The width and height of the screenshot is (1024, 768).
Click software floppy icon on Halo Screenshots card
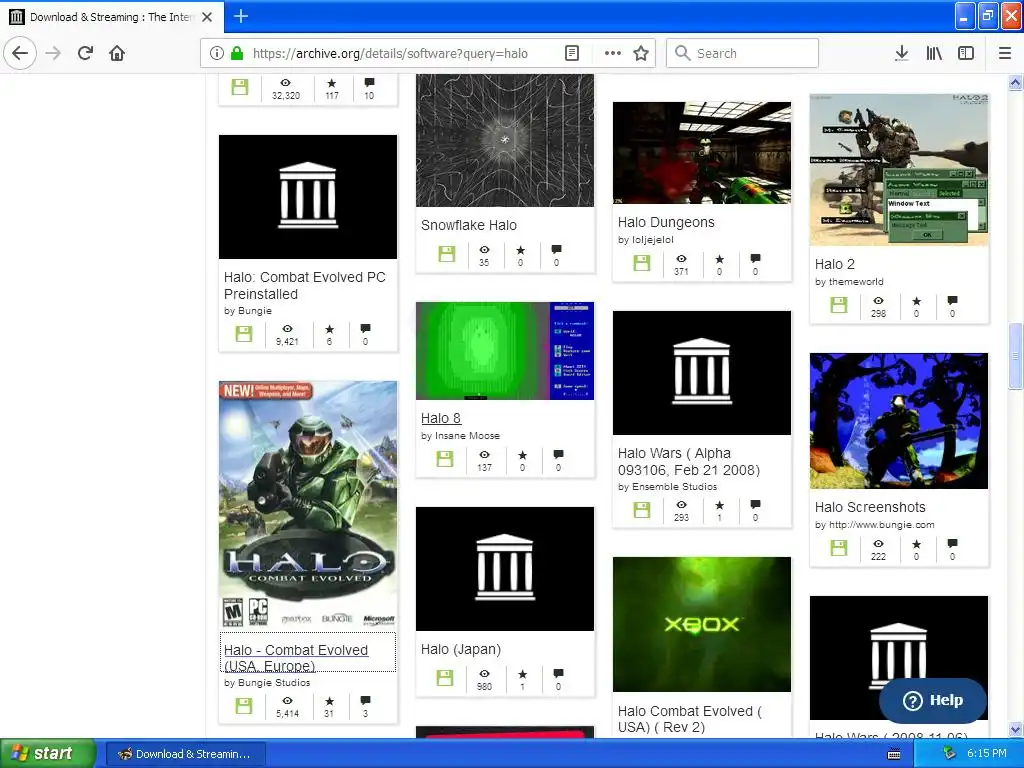839,548
